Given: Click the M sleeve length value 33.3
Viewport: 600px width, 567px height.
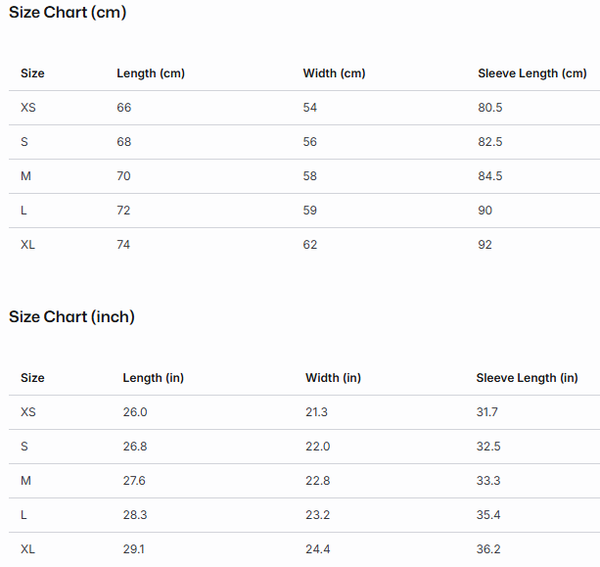Looking at the screenshot, I should pyautogui.click(x=488, y=480).
